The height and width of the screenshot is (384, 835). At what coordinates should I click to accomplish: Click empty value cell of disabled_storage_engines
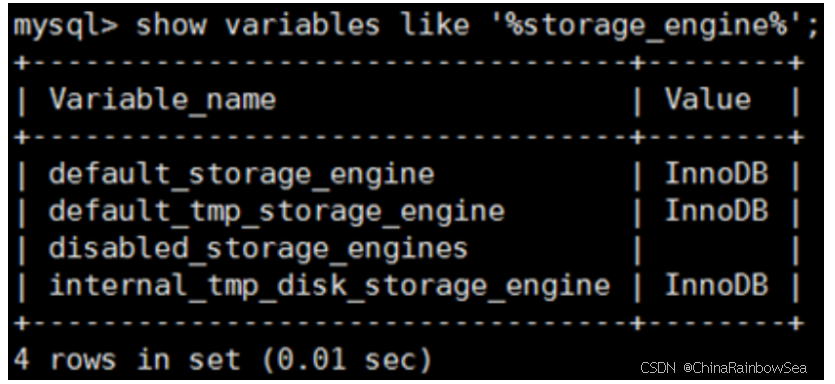tap(716, 248)
